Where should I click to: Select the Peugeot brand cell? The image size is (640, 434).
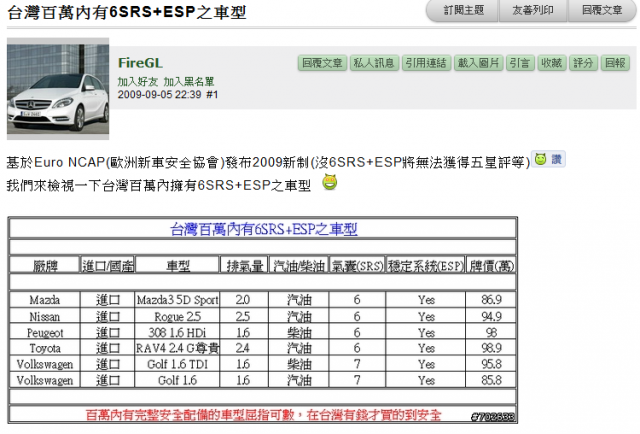pyautogui.click(x=45, y=333)
